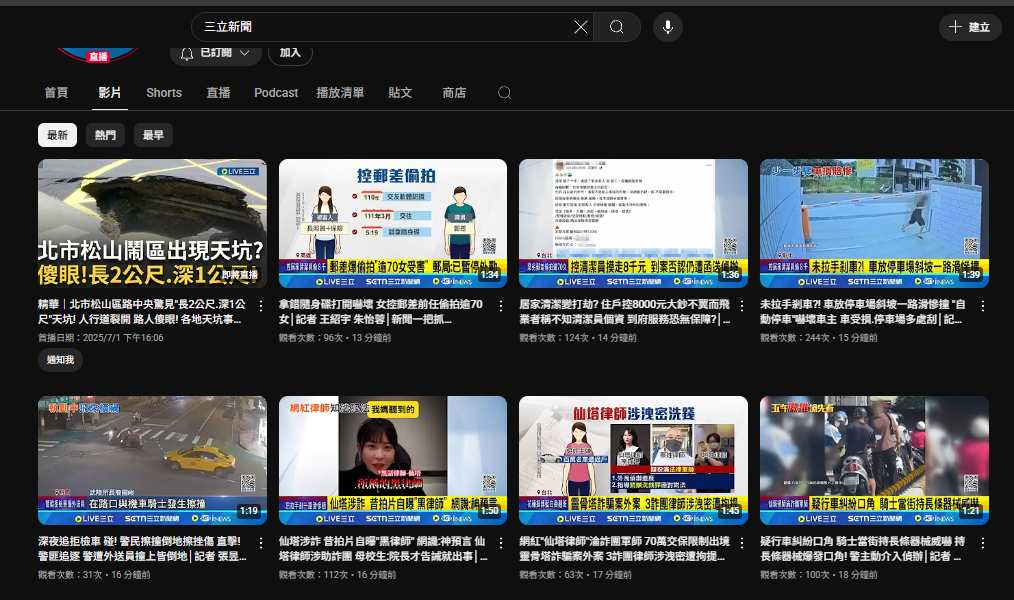Open the taxi and scooter collision thumbnail
1014x600 pixels.
point(152,460)
